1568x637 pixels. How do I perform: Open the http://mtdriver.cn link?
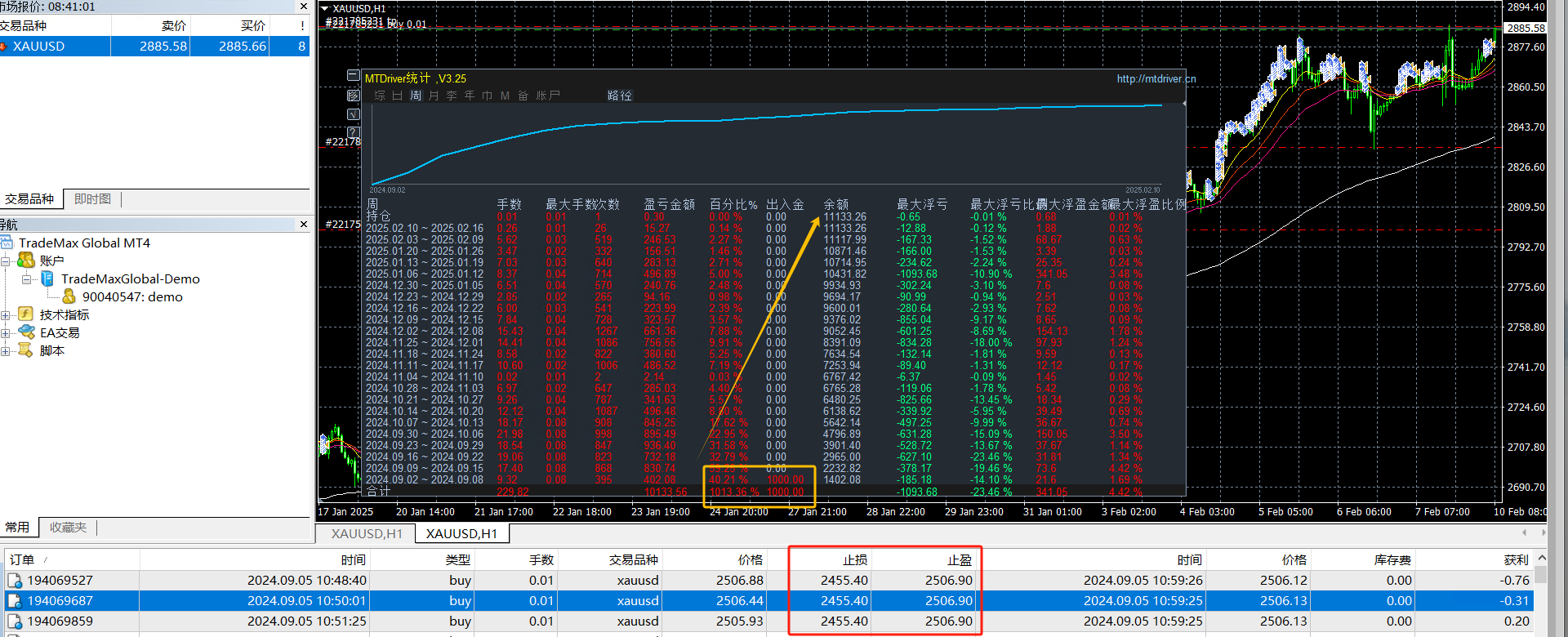pyautogui.click(x=1156, y=79)
